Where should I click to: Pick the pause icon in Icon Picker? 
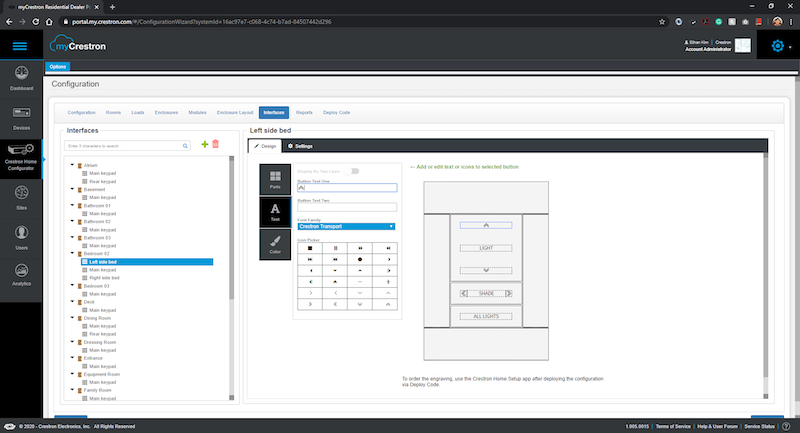335,248
